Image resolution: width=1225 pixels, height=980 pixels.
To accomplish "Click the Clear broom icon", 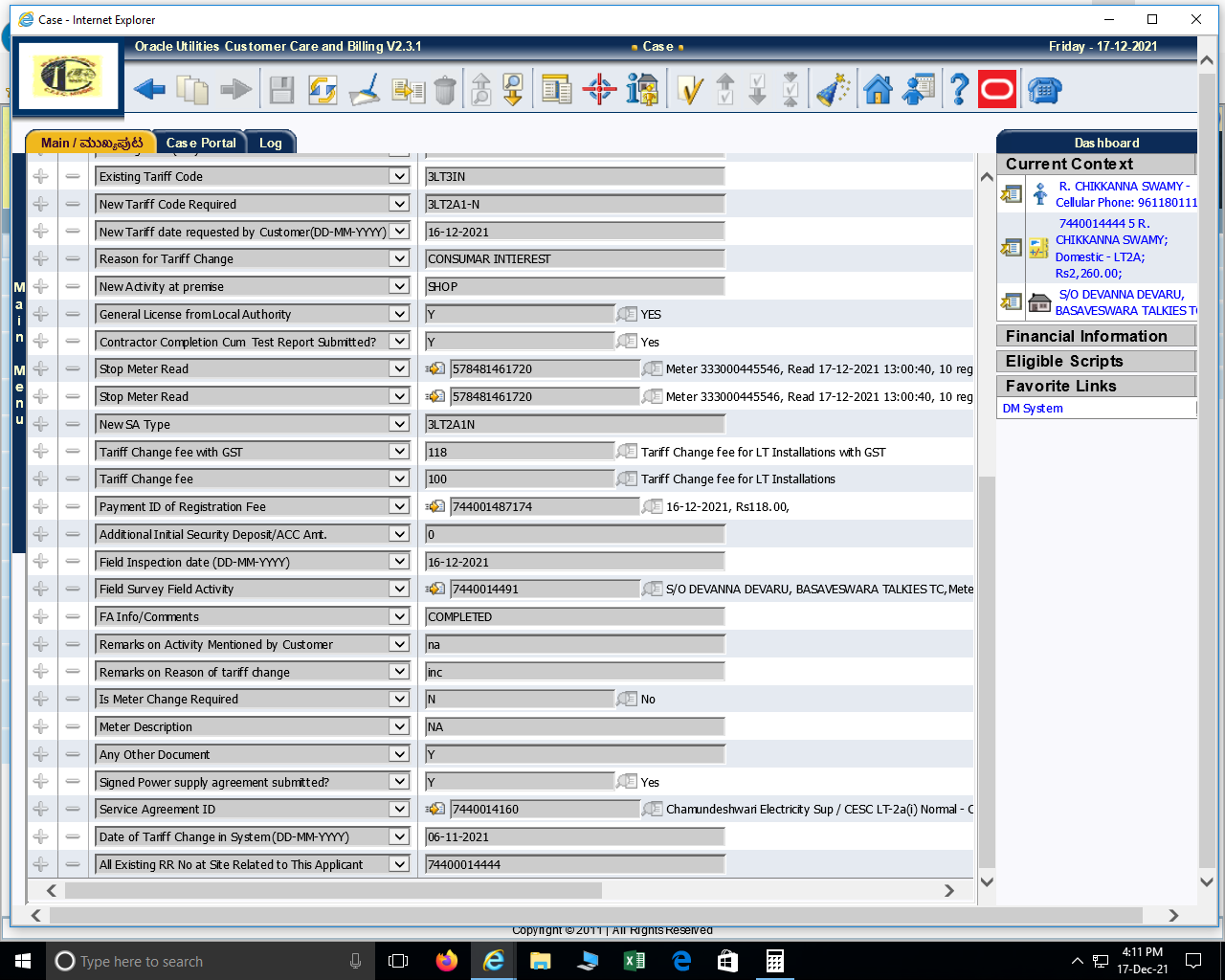I will point(364,90).
